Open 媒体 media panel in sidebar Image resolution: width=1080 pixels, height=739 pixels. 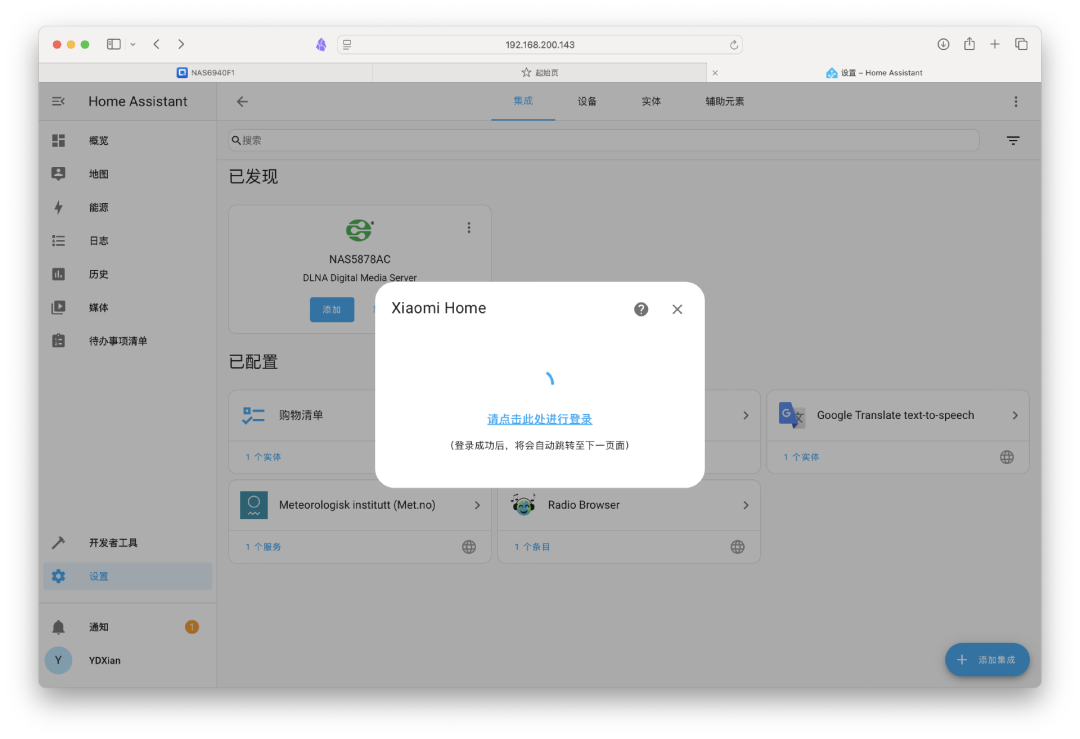(x=98, y=308)
